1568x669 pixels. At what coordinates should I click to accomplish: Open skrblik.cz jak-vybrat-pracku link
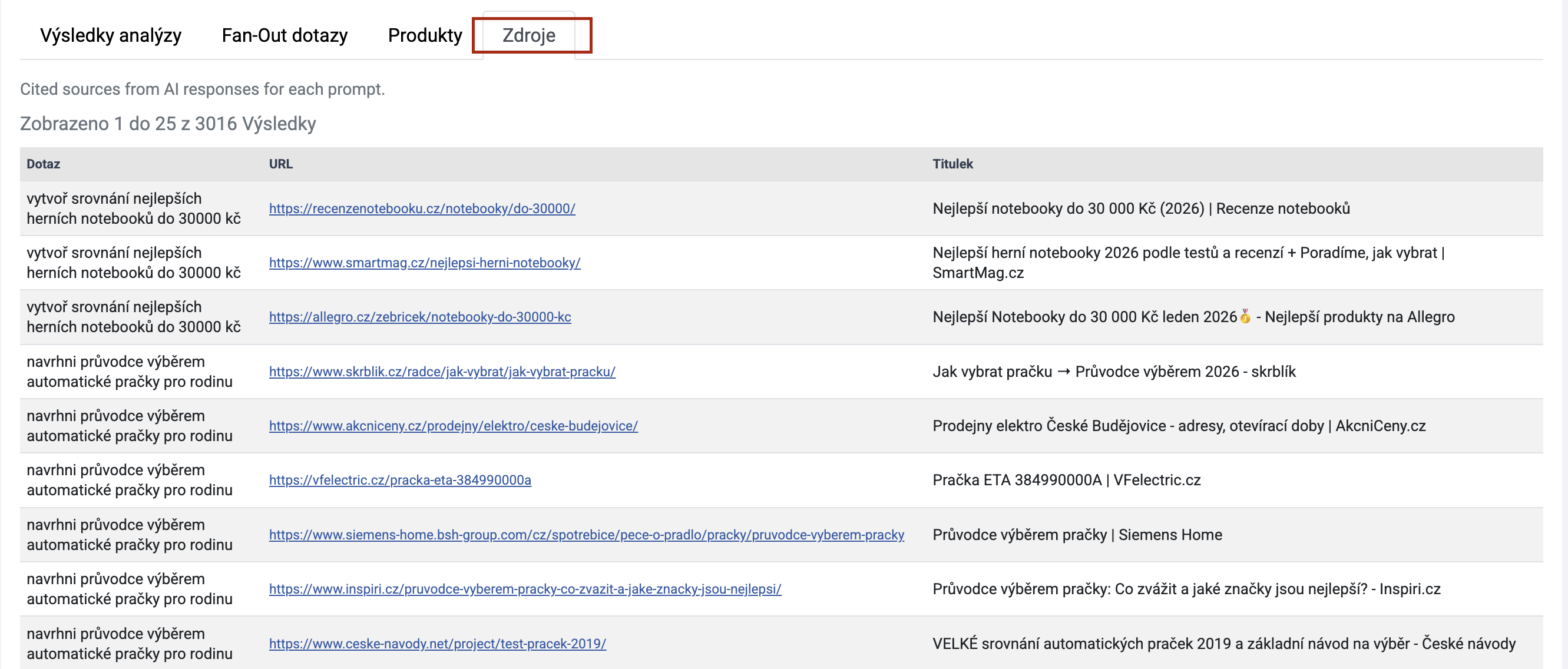442,372
